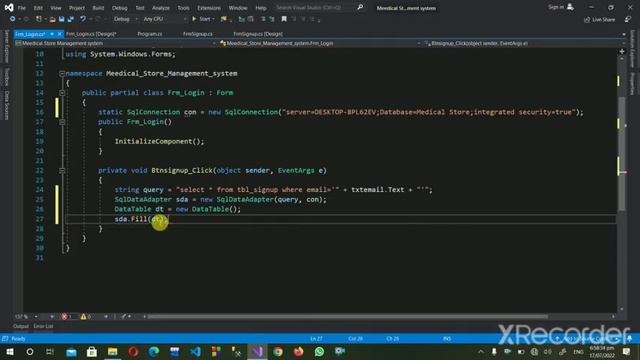The image size is (640, 360).
Task: Click the vertical scrollbar of the editor
Action: tap(622, 155)
